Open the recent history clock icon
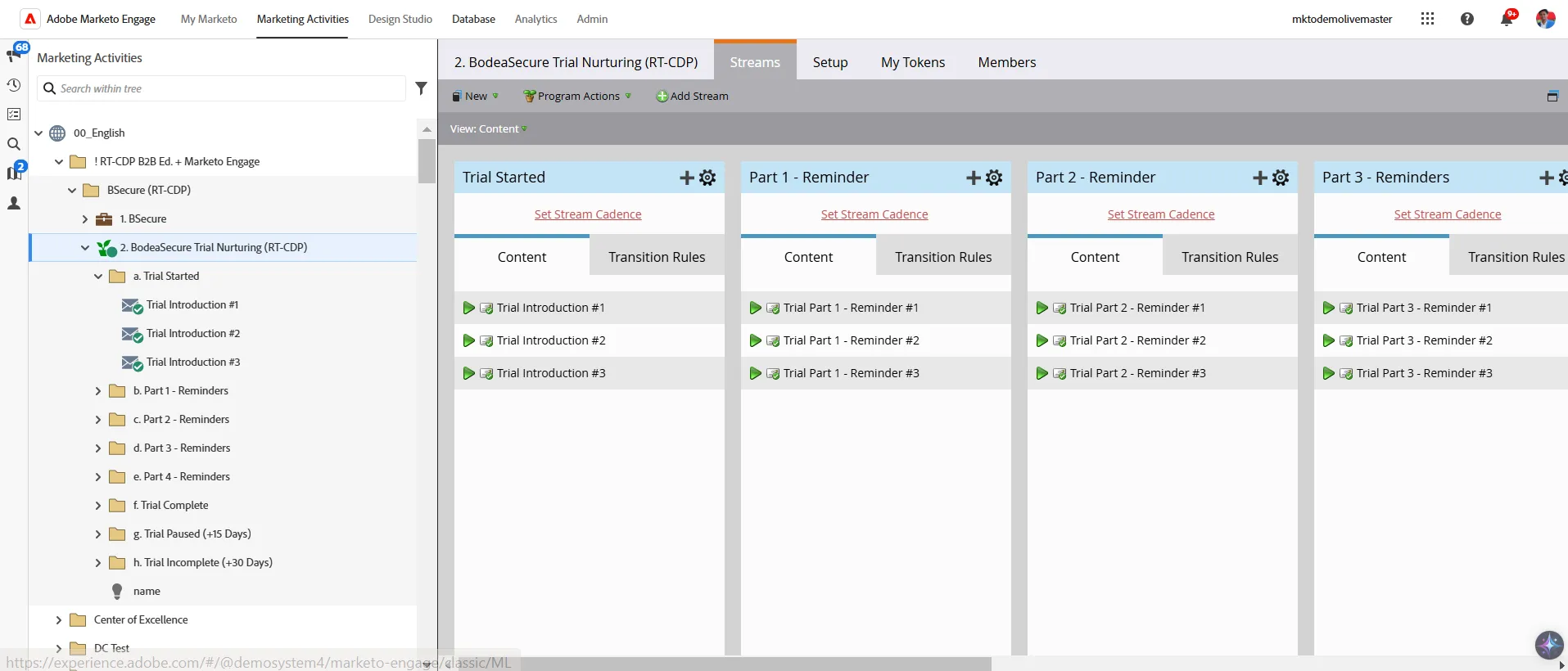1568x671 pixels. 14,85
